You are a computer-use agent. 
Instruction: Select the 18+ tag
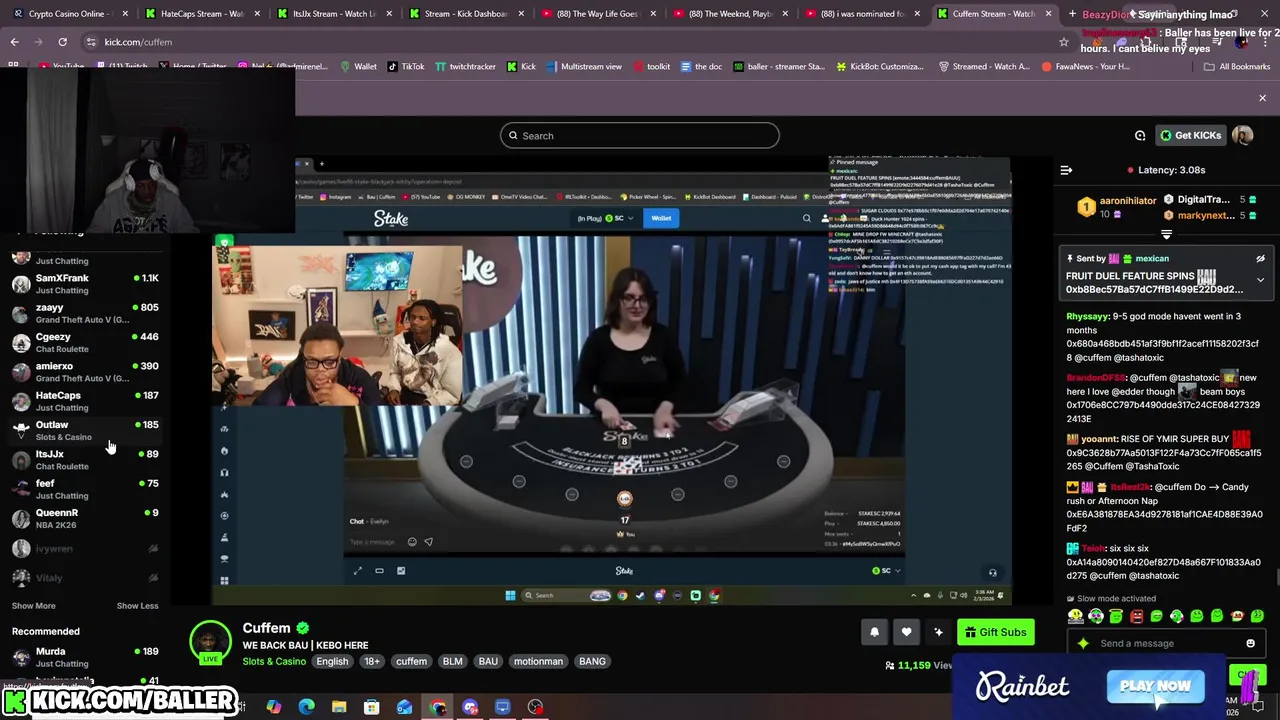372,661
